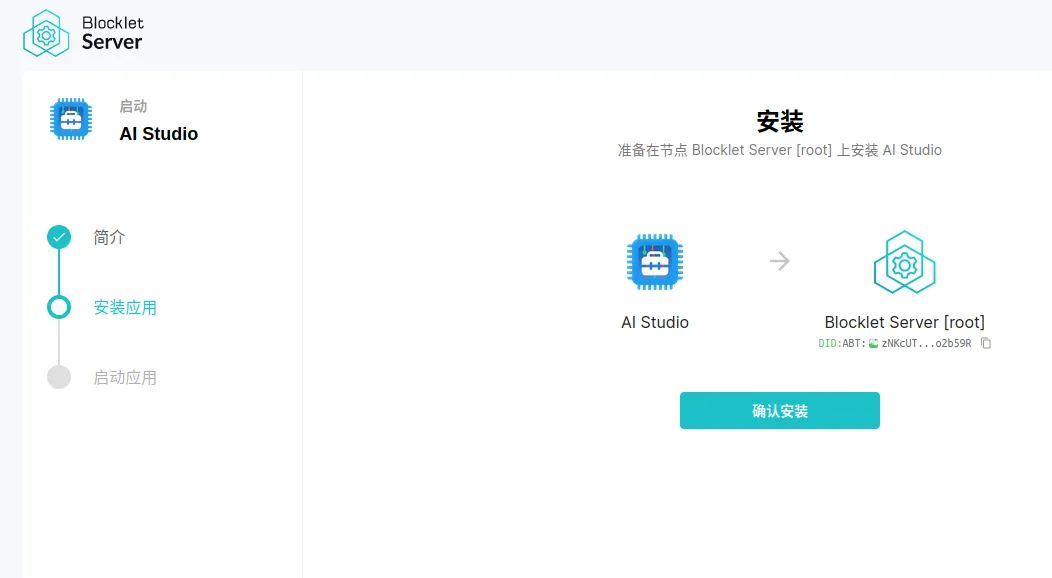The width and height of the screenshot is (1052, 578).
Task: Select the 安装应用 step label
Action: (125, 308)
